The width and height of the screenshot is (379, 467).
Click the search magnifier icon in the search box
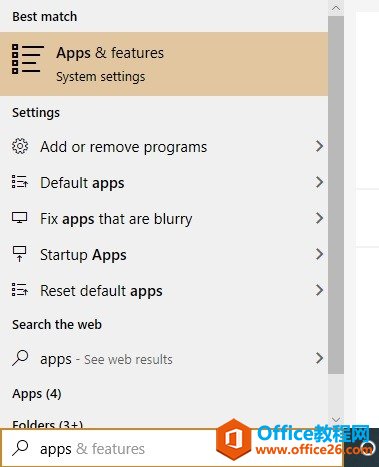click(20, 448)
